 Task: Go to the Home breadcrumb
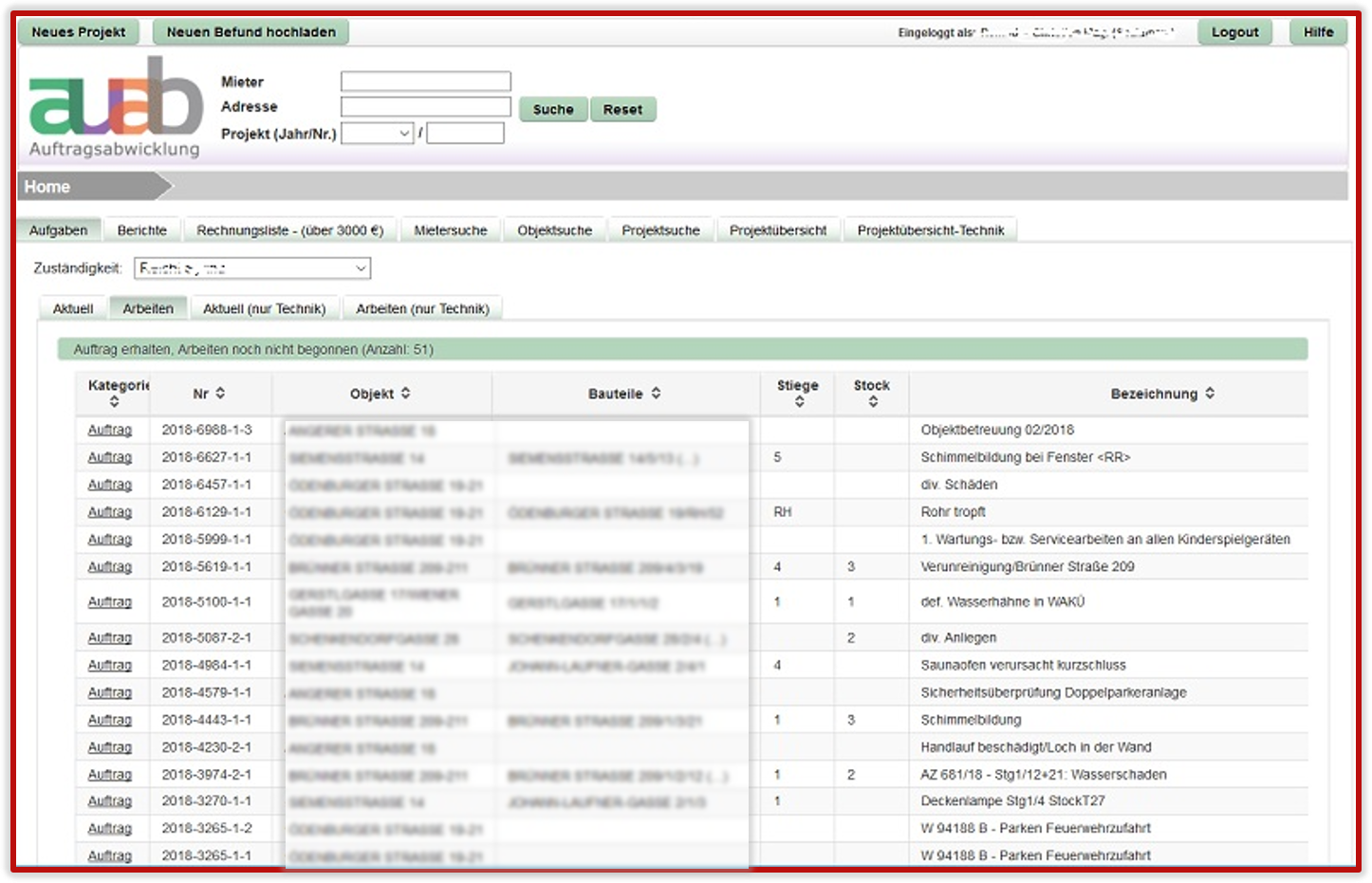coord(47,187)
